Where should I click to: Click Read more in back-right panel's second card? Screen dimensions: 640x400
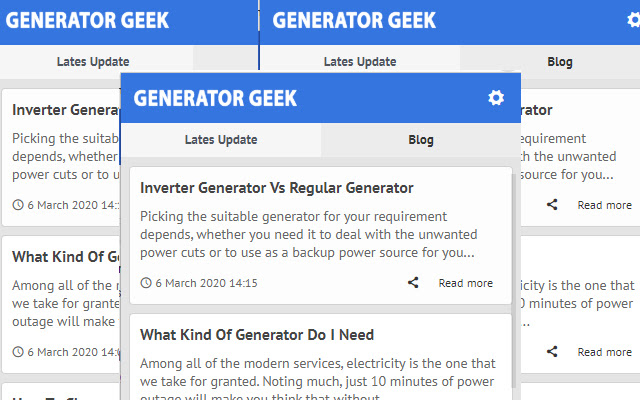(604, 352)
